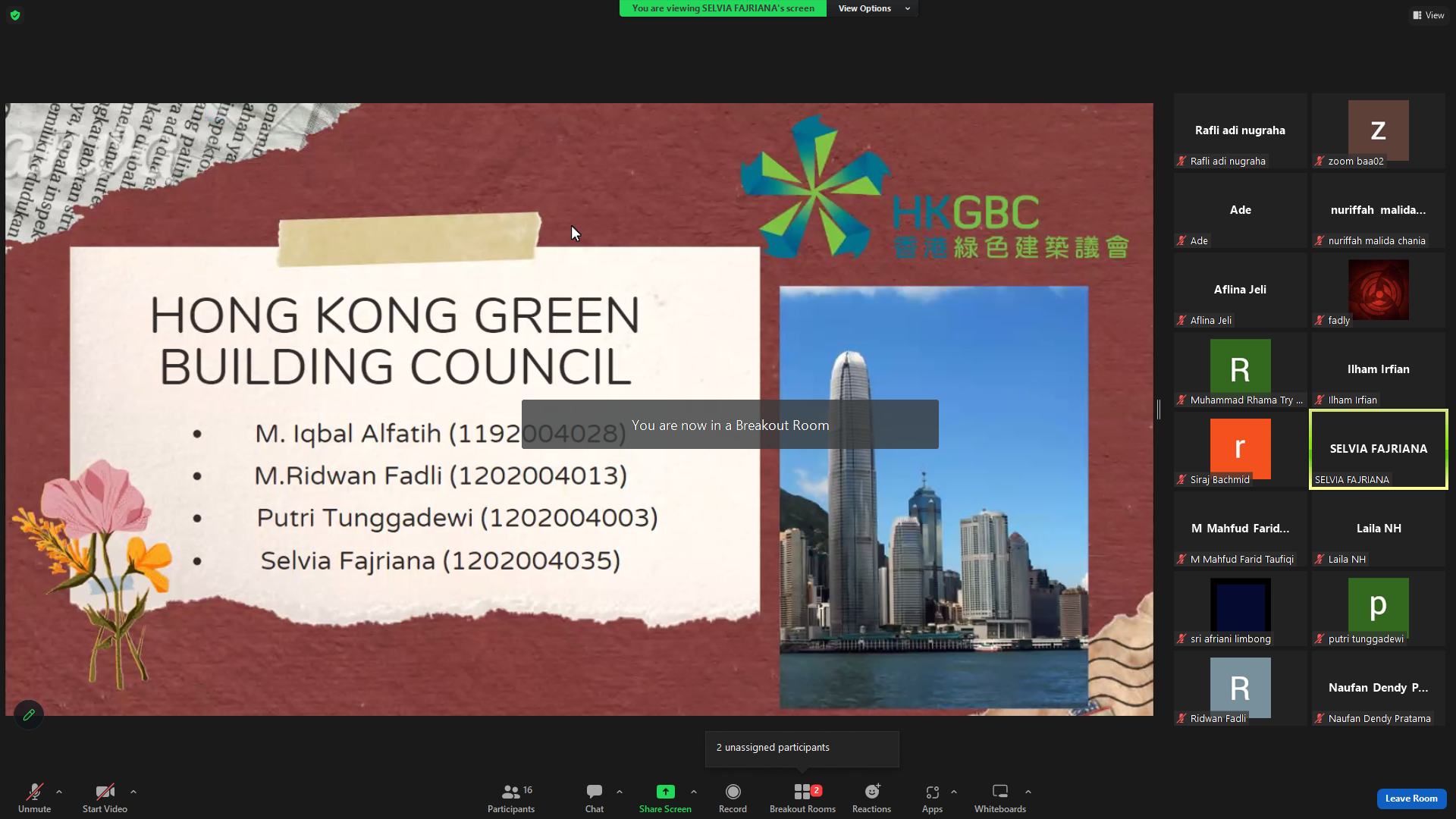1456x819 pixels.
Task: Select Muhammad Rhama Try tile
Action: tap(1240, 369)
